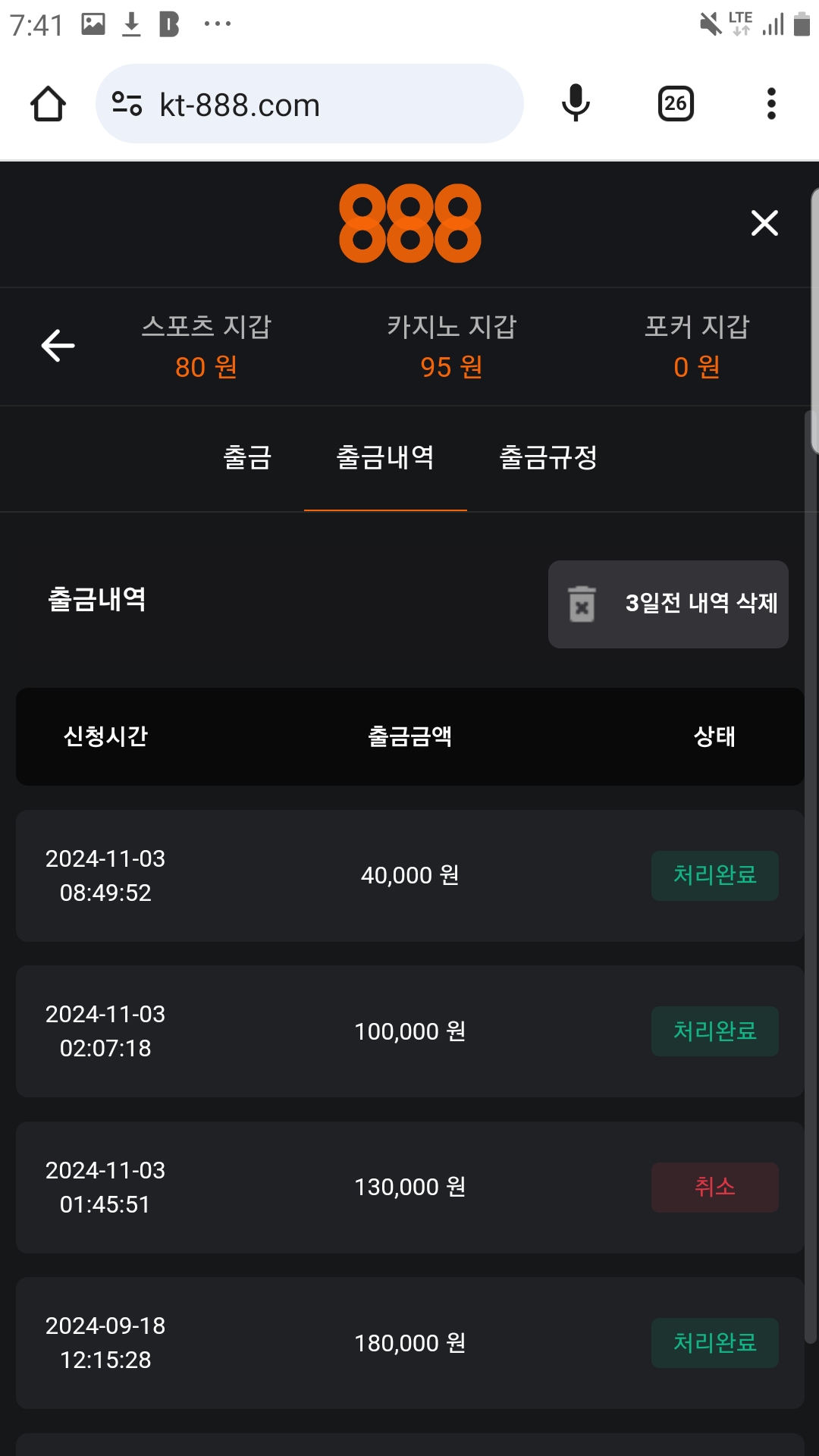Close the panel with X icon
This screenshot has width=819, height=1456.
tap(764, 223)
